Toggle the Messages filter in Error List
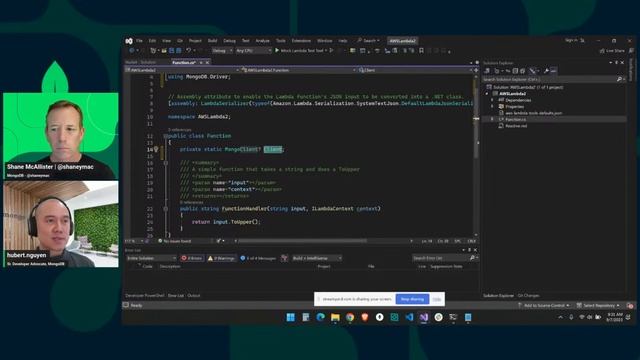This screenshot has height=360, width=640. coord(258,258)
